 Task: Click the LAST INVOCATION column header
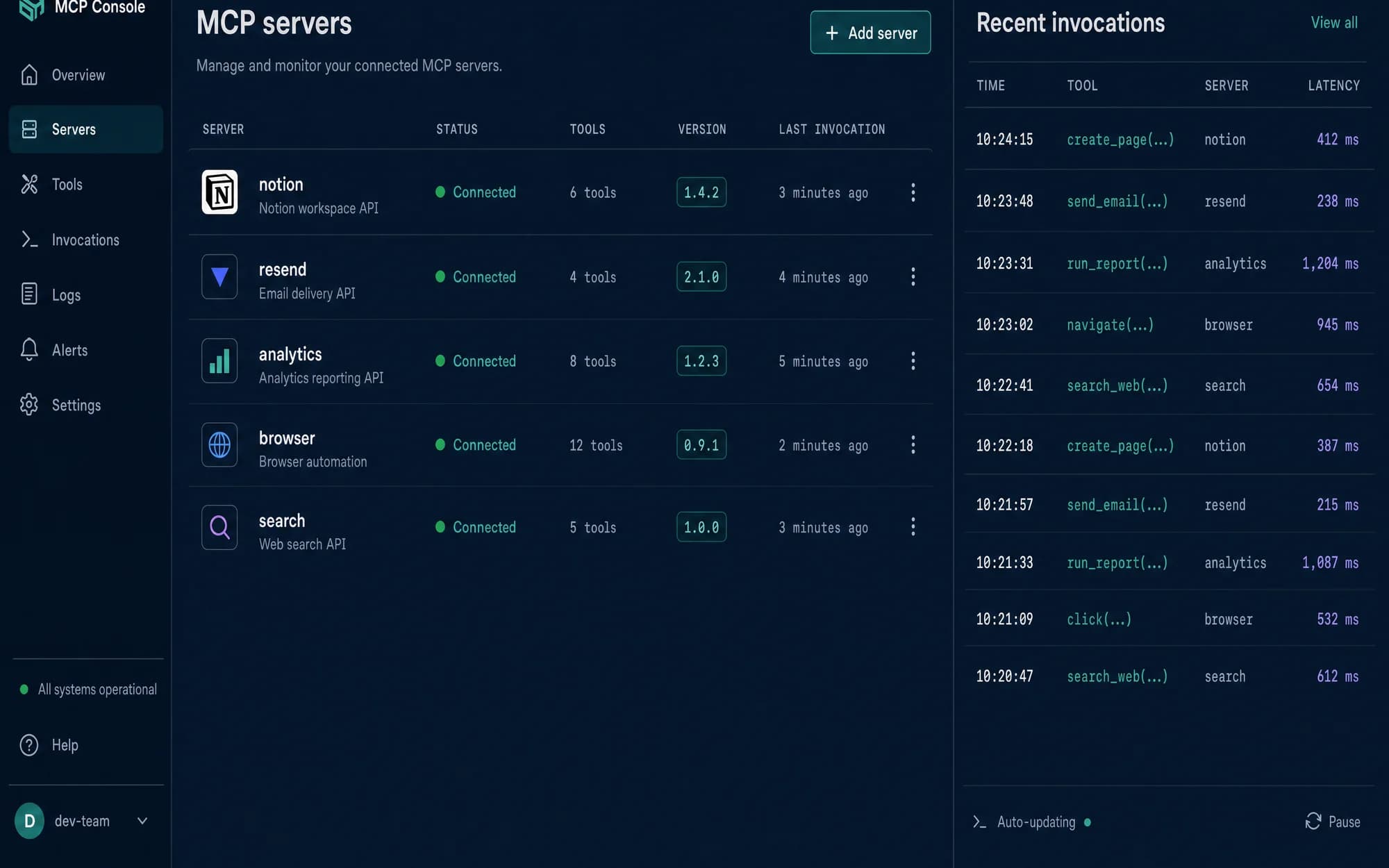point(832,129)
